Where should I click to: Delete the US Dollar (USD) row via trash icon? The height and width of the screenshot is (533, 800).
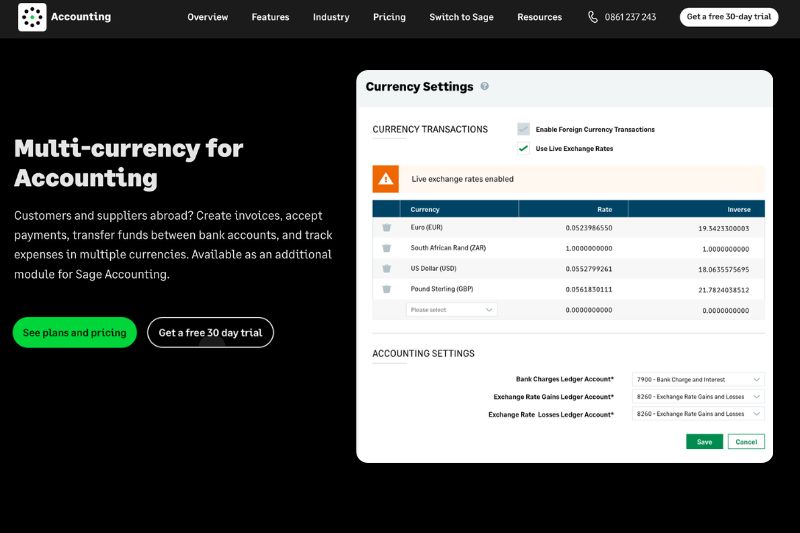(387, 268)
